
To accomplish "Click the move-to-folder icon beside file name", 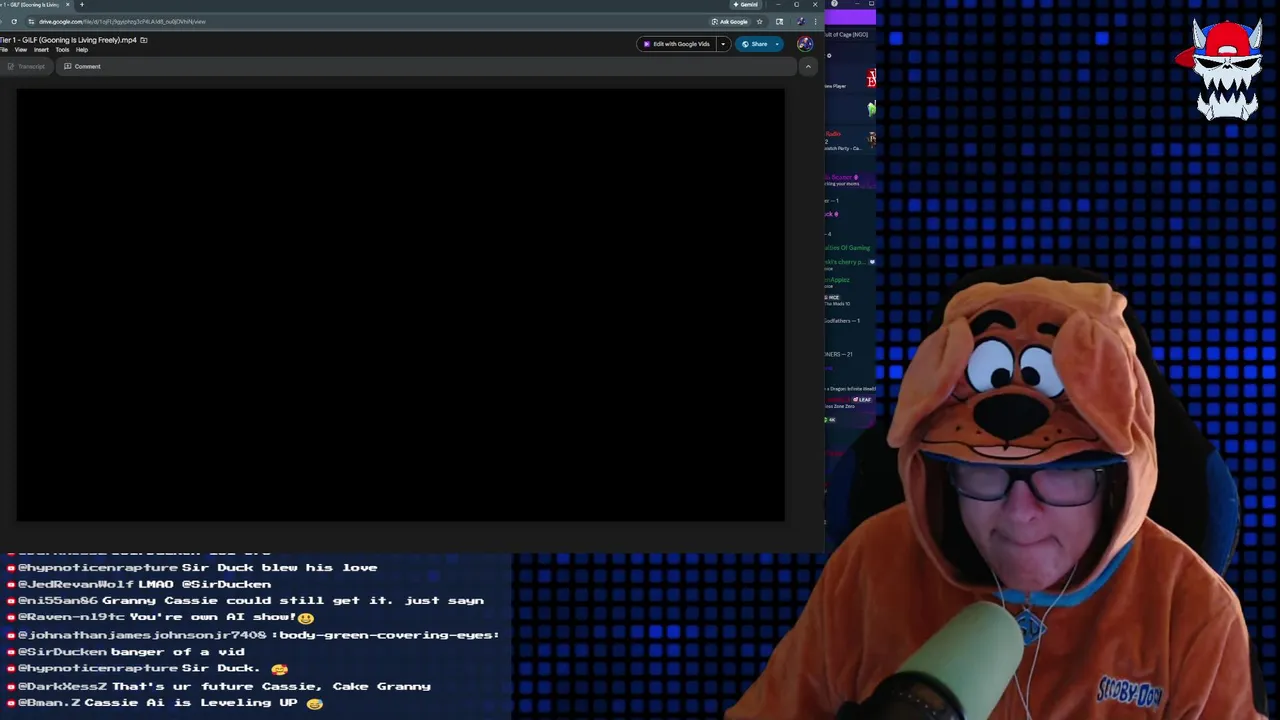I will click(x=144, y=40).
